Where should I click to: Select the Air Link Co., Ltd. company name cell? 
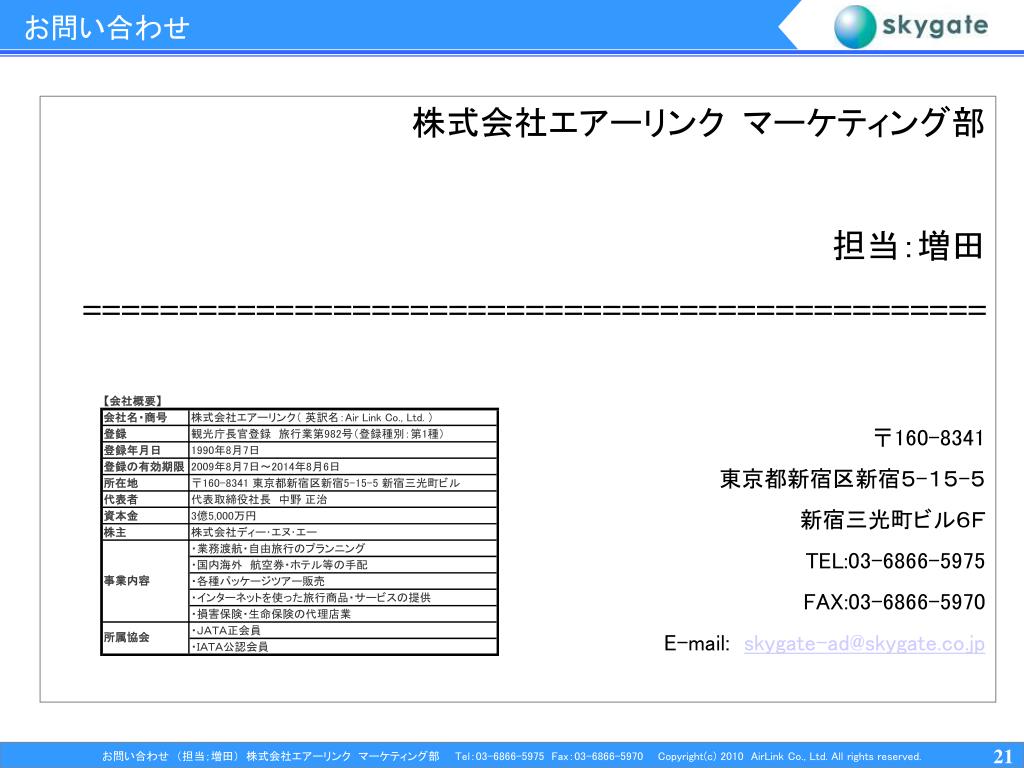344,417
